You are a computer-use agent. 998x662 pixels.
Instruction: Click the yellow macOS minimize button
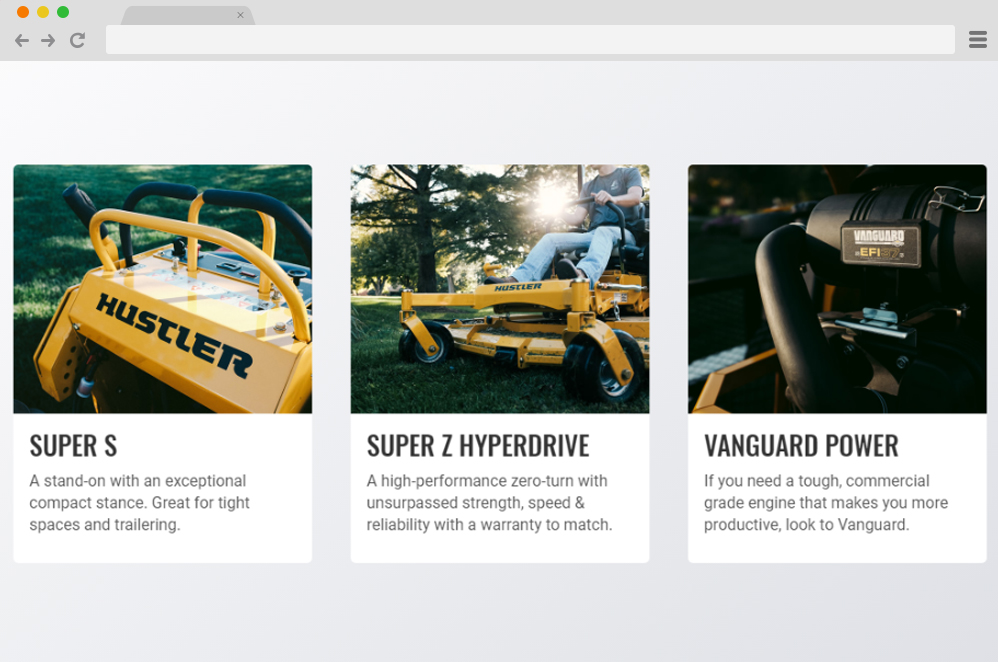tap(43, 12)
